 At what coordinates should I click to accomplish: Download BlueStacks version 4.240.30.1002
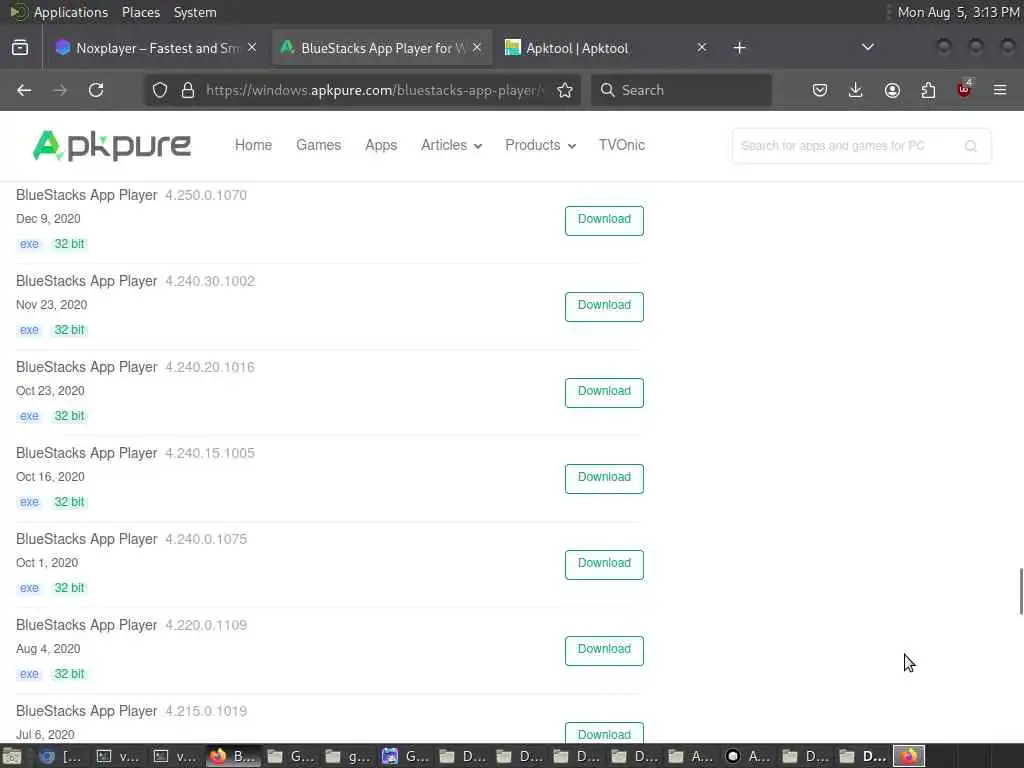604,306
